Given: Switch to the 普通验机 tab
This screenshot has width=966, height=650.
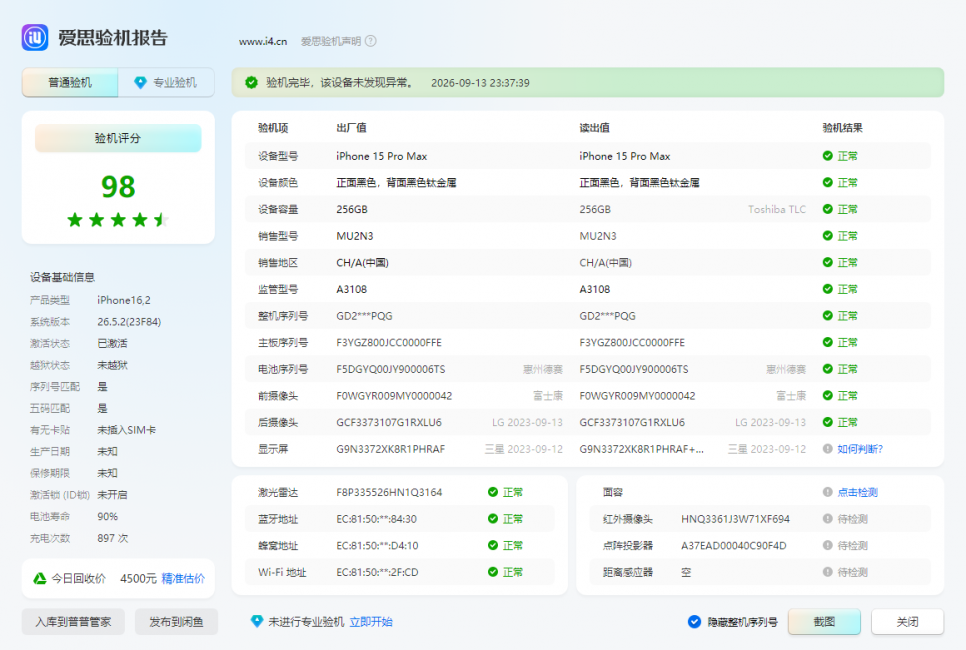Looking at the screenshot, I should (x=70, y=83).
